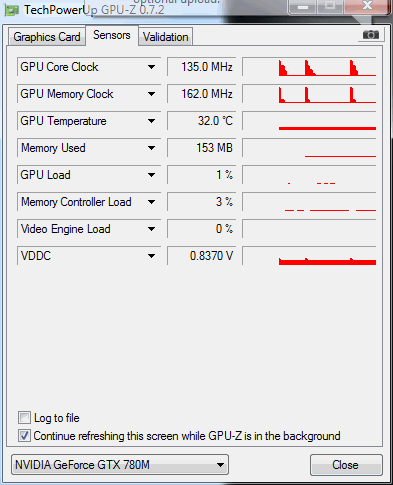Open the GPU Core Clock sensor dropdown
393x485 pixels.
151,67
